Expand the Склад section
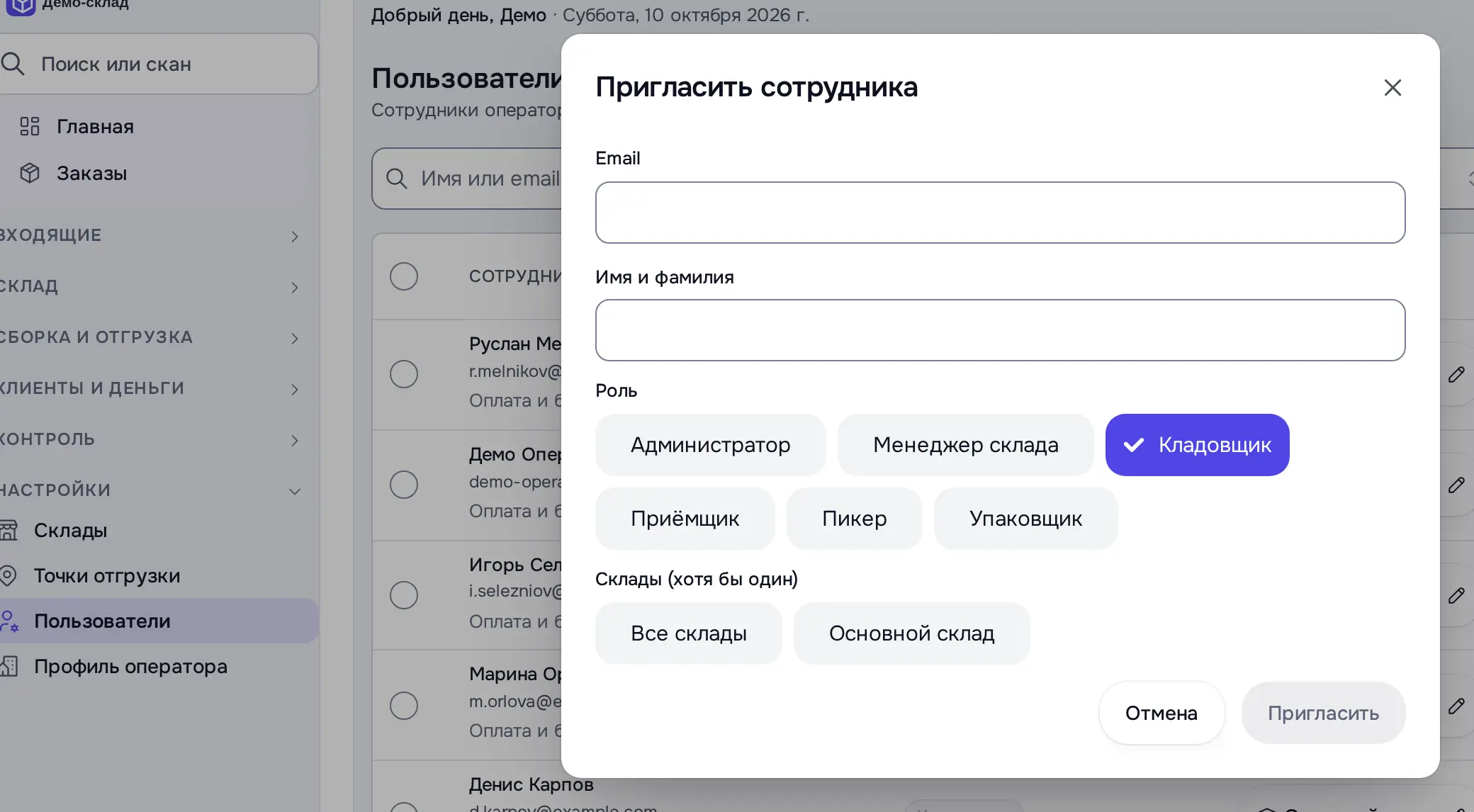 click(x=150, y=286)
